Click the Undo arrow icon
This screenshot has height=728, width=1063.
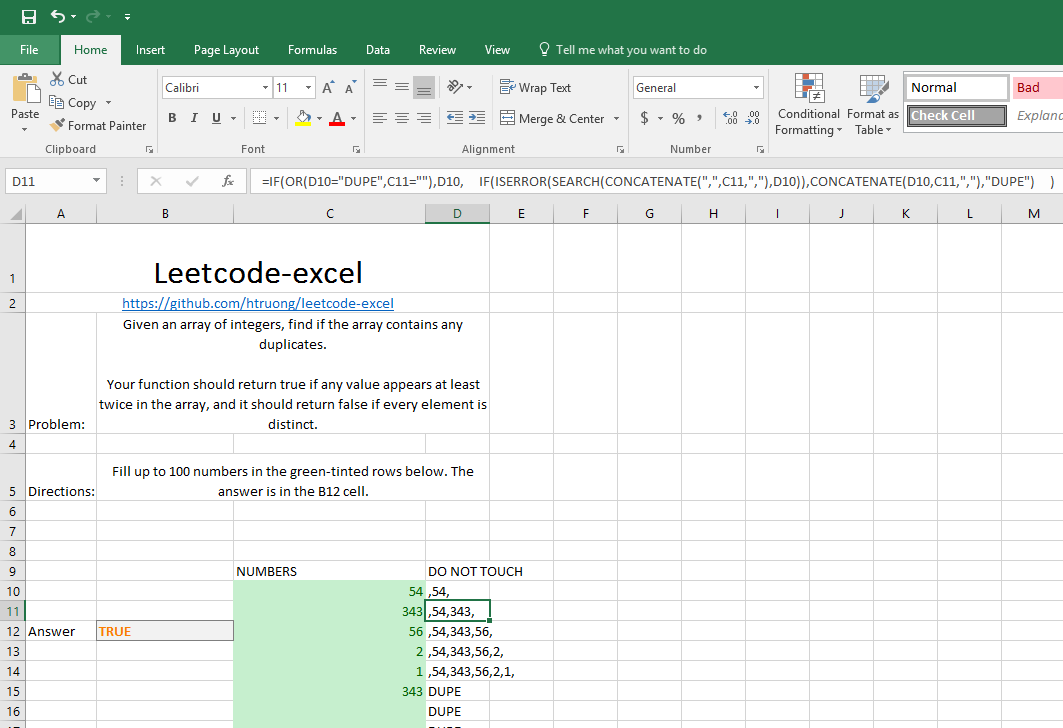pyautogui.click(x=58, y=16)
